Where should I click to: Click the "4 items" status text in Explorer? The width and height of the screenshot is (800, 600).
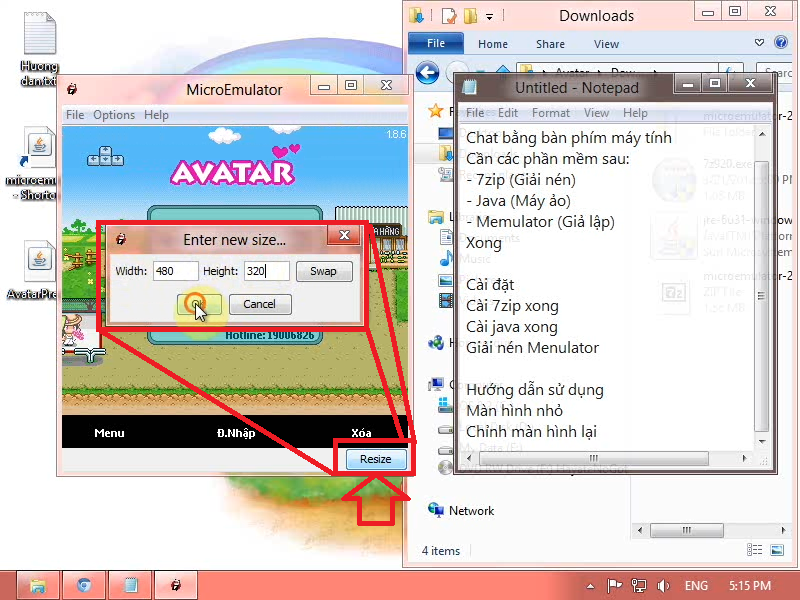click(441, 551)
